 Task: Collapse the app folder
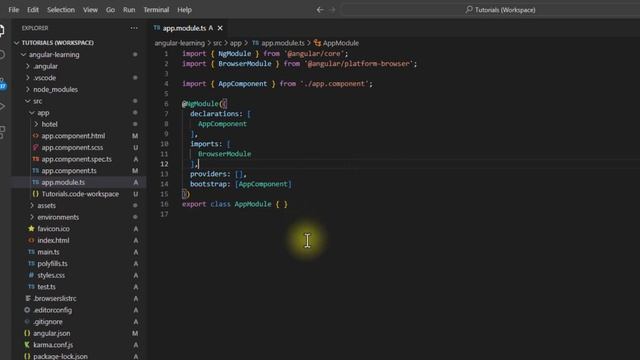pyautogui.click(x=43, y=113)
